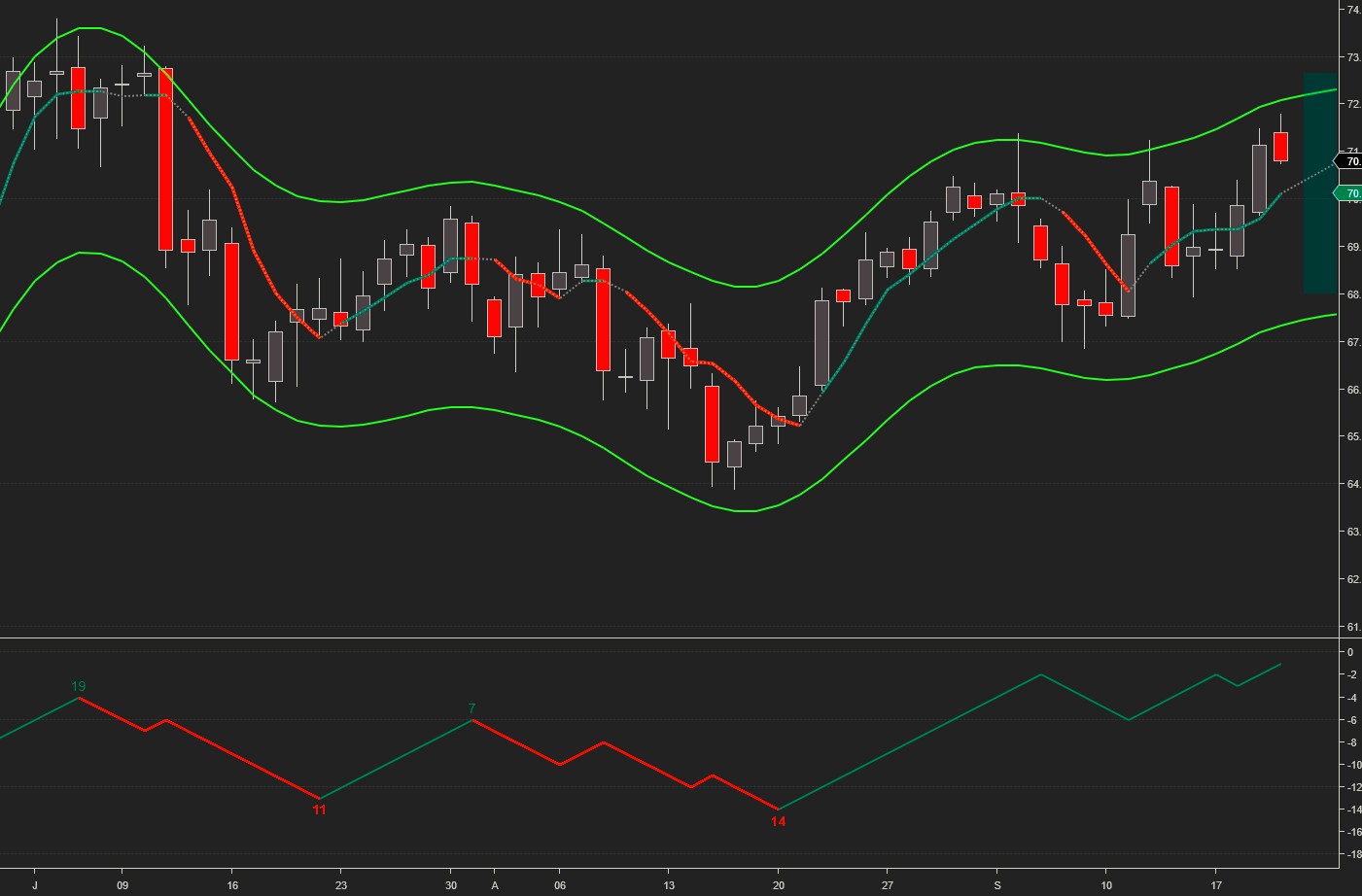The height and width of the screenshot is (896, 1362).
Task: Click the 66 level on the price axis
Action: point(1354,390)
